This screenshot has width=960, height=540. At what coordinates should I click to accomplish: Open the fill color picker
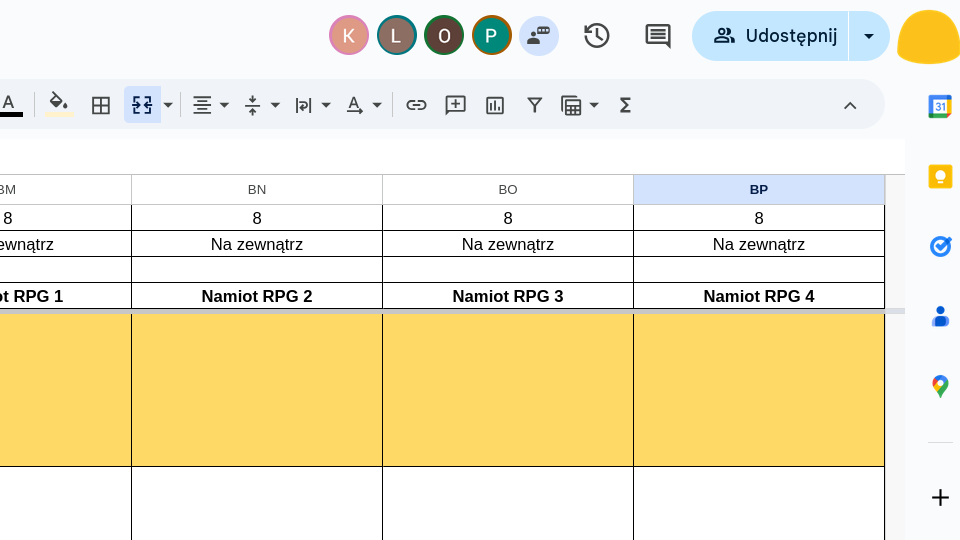pos(59,104)
